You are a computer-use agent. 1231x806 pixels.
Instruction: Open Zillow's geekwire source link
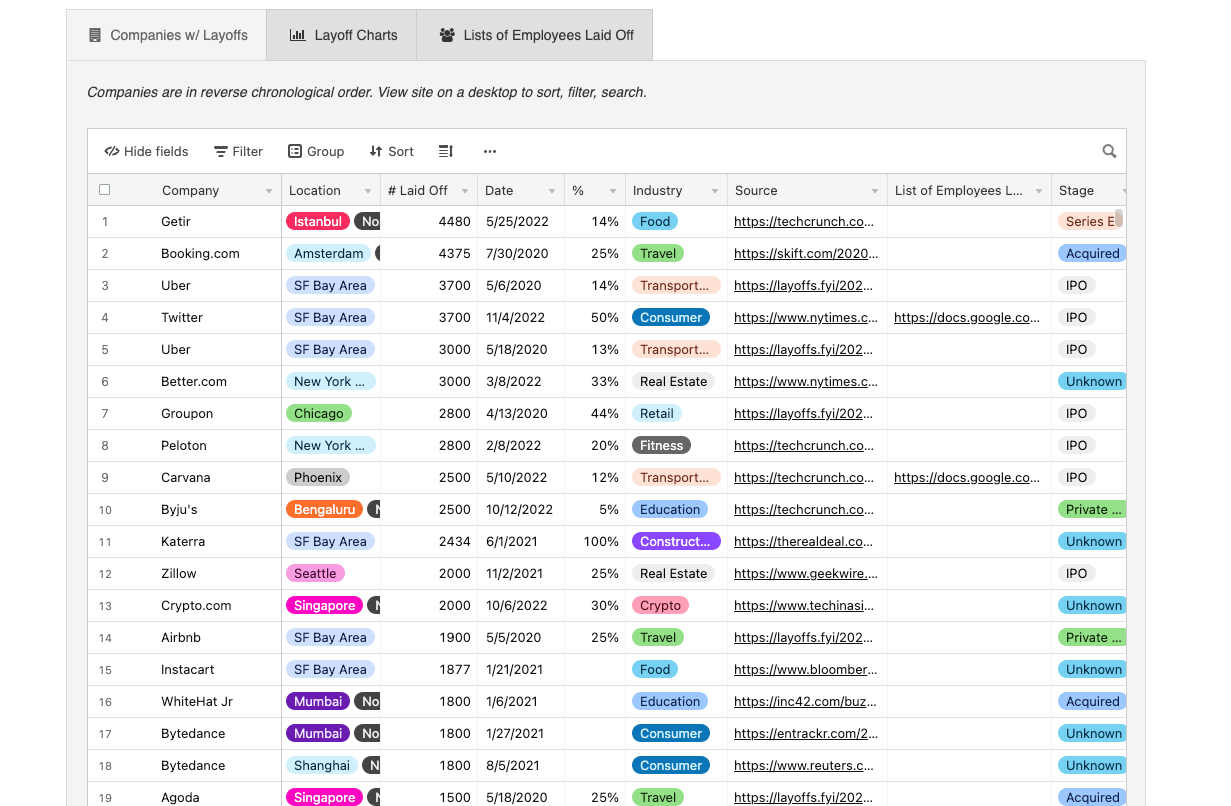click(806, 574)
